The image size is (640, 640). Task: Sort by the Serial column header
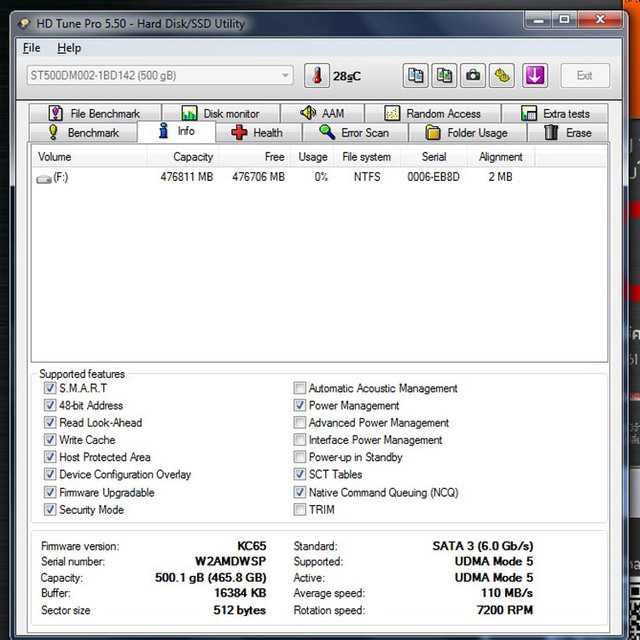point(434,157)
